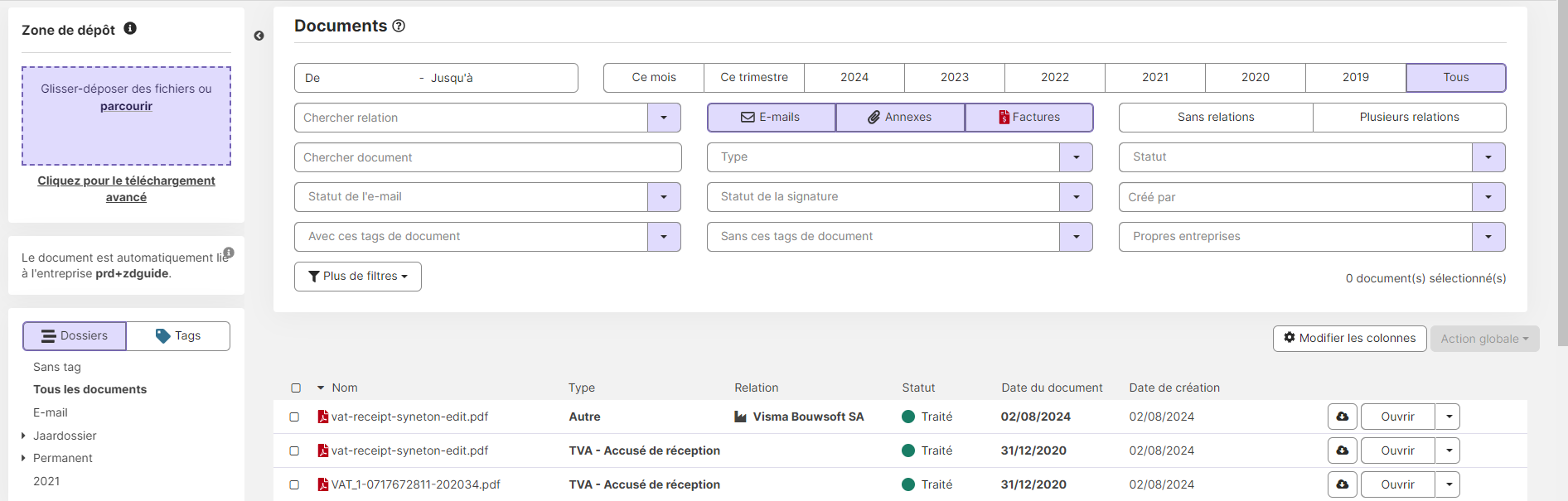
Task: Click Modifier les colonnes button
Action: coord(1350,338)
